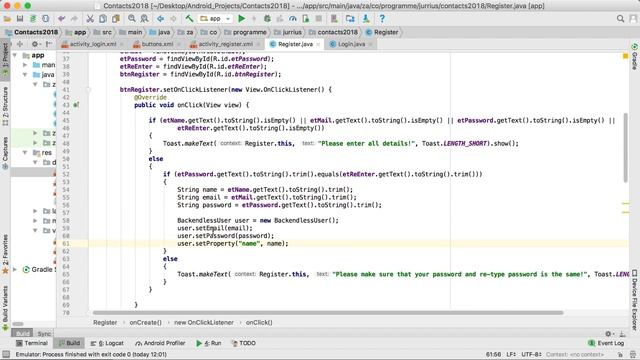Open the UTF-8 encoding selector
Viewport: 640px width, 360px height.
point(531,355)
